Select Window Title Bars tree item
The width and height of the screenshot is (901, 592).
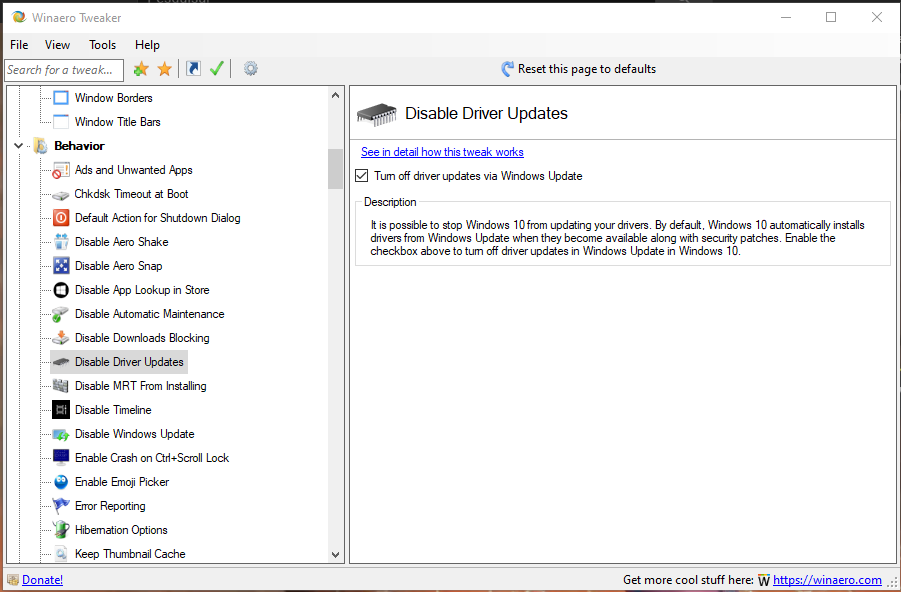118,122
